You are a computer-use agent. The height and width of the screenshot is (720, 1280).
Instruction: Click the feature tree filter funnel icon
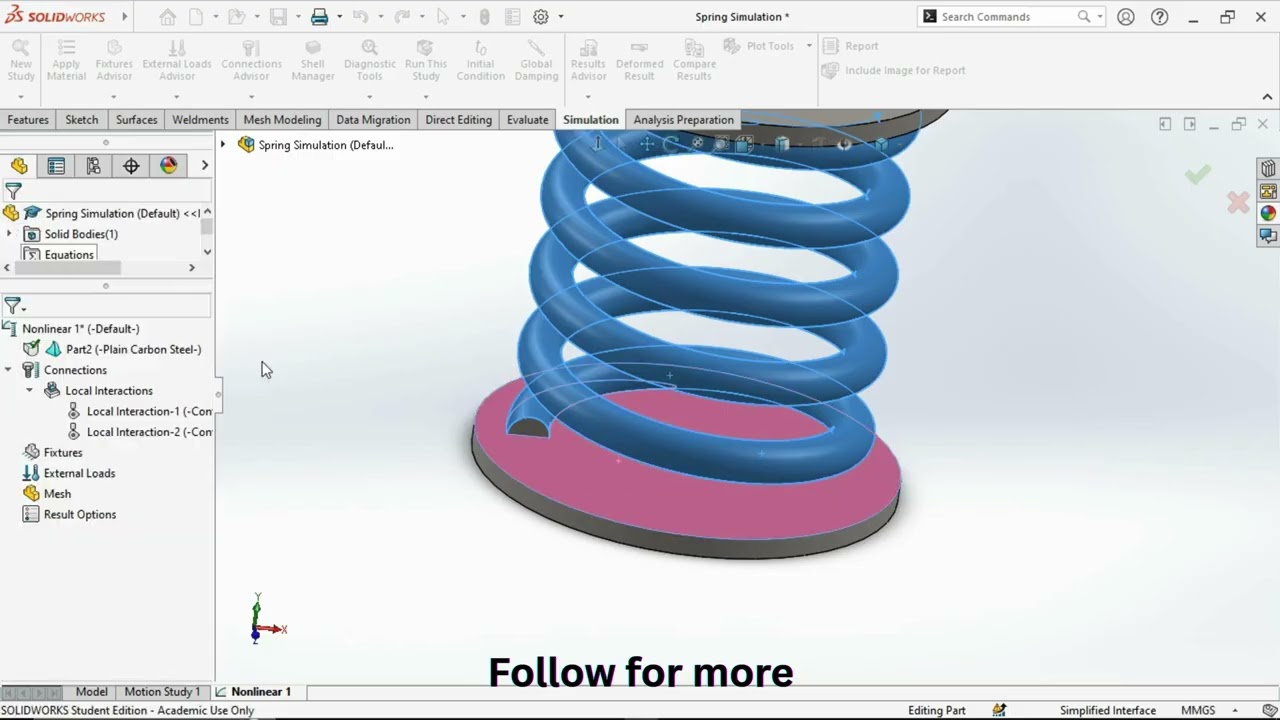click(13, 190)
